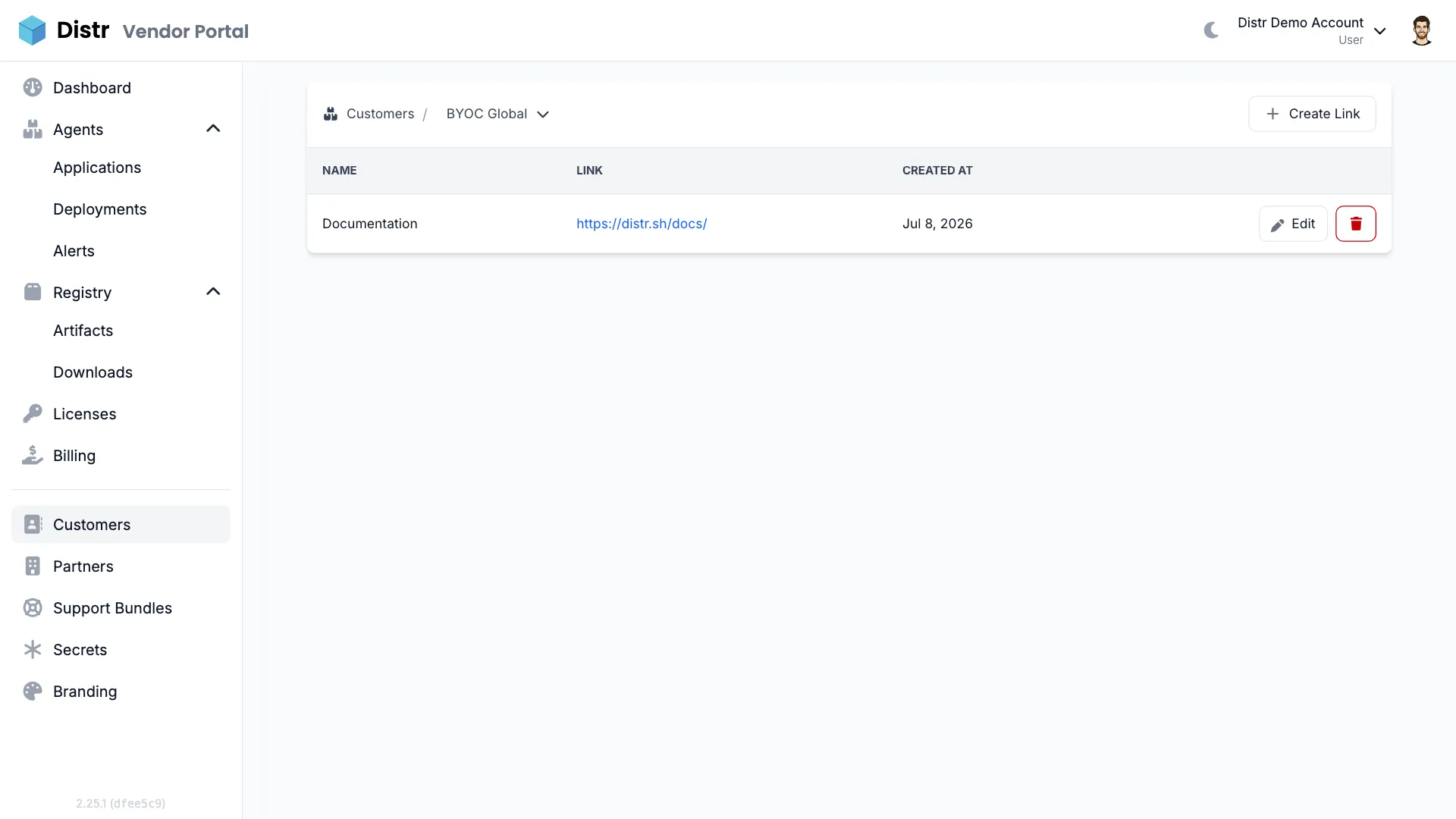Open Downloads under Registry
The width and height of the screenshot is (1456, 819).
point(93,372)
